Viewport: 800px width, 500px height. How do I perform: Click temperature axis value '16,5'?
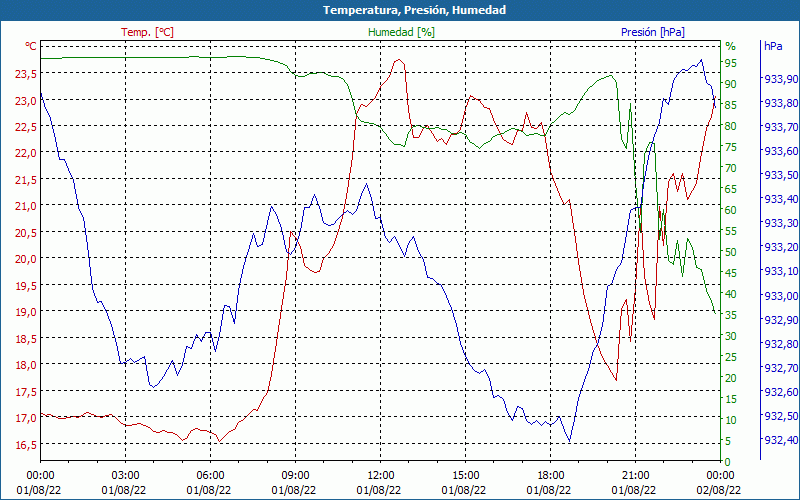26,444
